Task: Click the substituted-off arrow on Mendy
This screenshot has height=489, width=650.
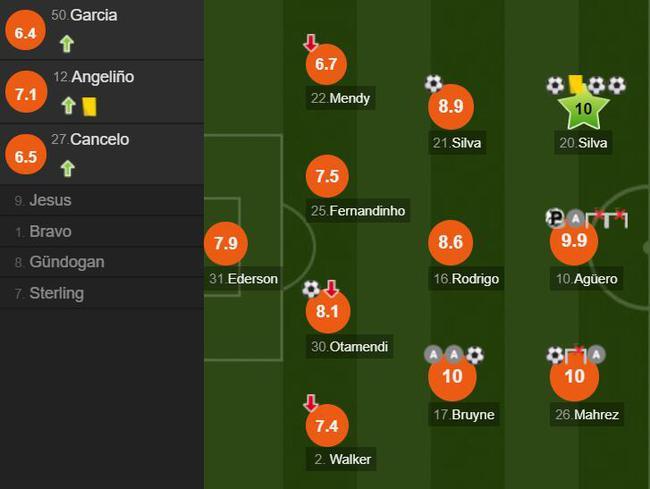Action: pyautogui.click(x=310, y=43)
